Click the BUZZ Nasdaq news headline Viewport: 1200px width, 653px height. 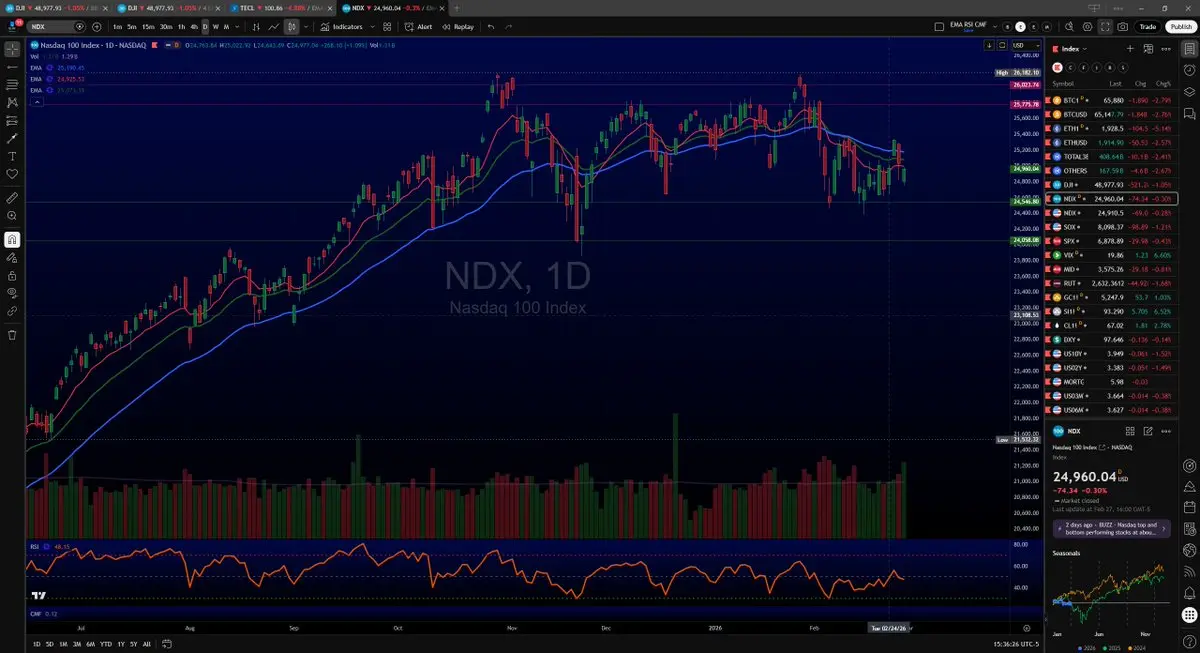pyautogui.click(x=1114, y=528)
